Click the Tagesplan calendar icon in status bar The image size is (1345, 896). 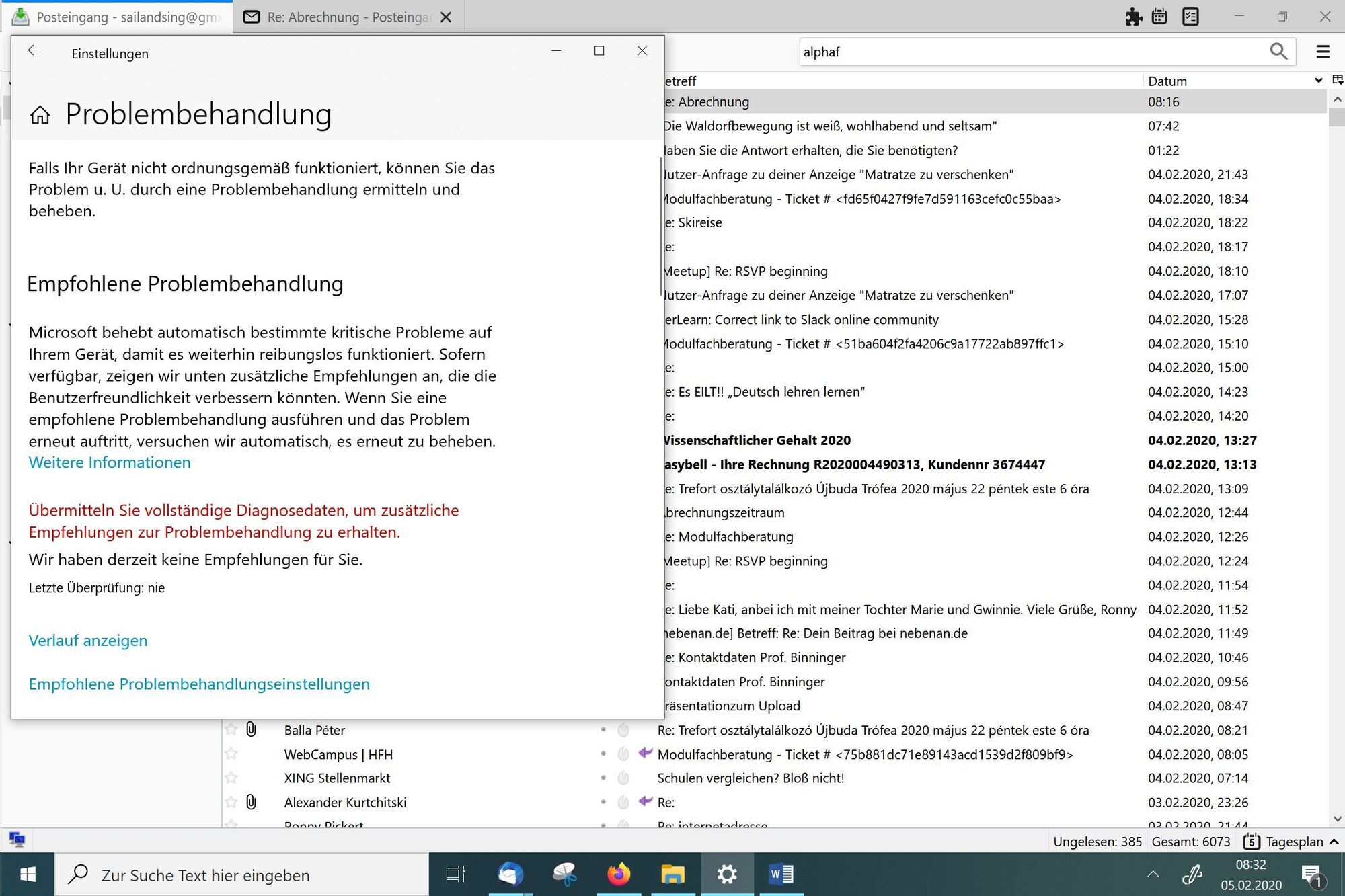tap(1252, 842)
